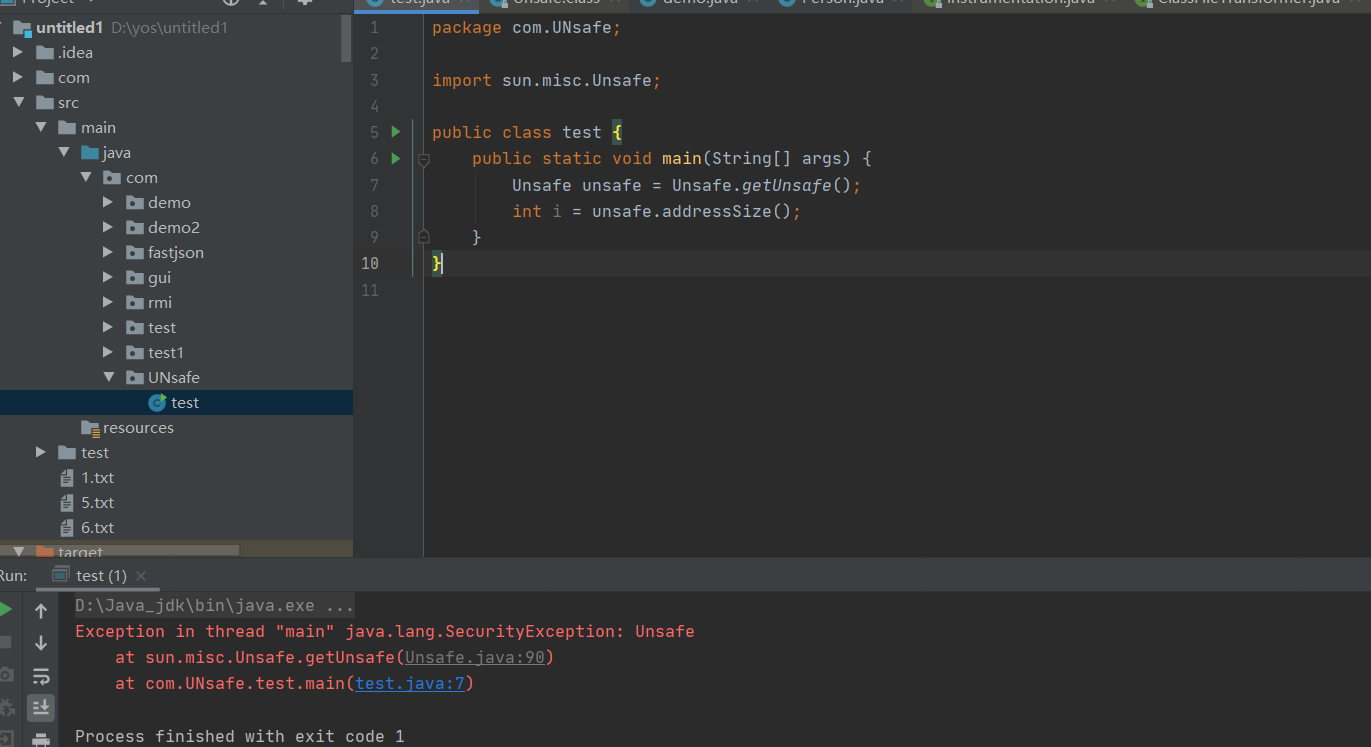1371x747 pixels.
Task: Select the resources folder
Action: point(138,428)
